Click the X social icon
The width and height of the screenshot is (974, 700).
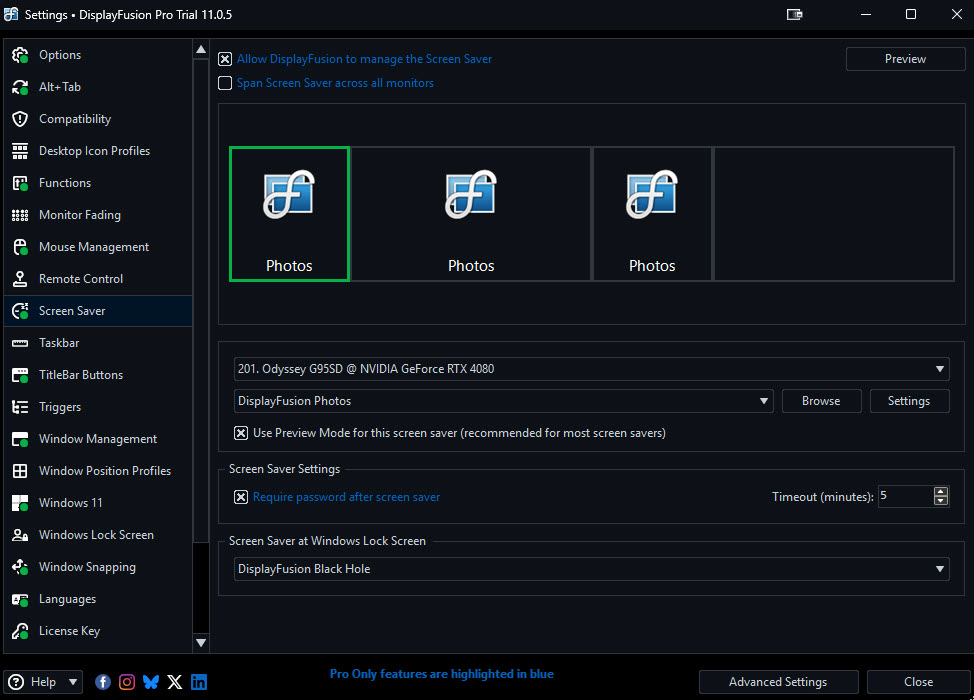pos(175,682)
